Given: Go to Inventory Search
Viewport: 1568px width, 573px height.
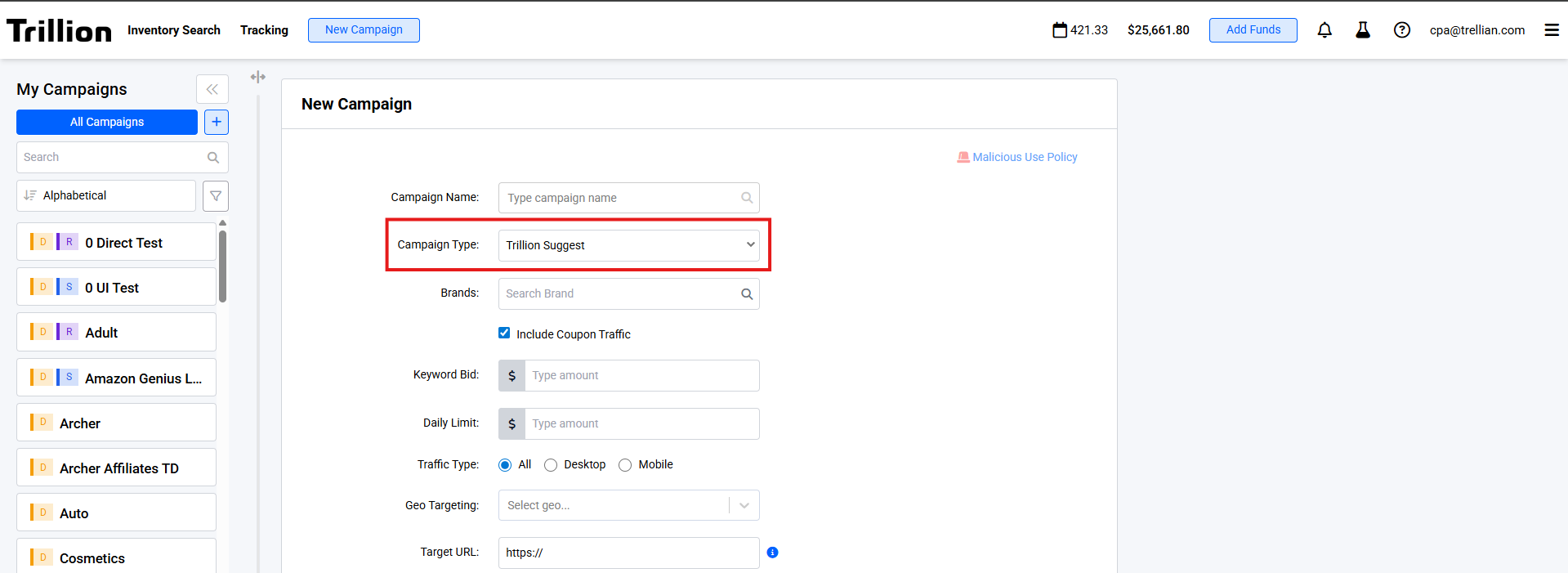Looking at the screenshot, I should pos(174,30).
